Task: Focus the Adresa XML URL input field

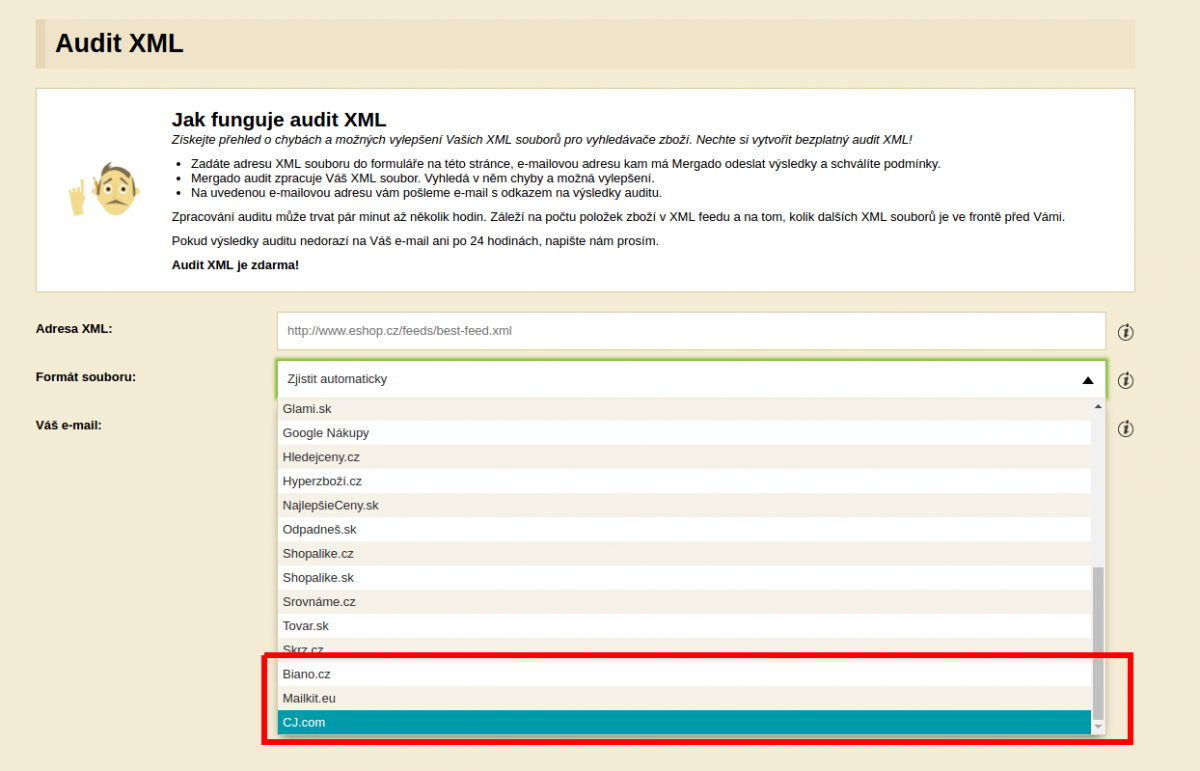Action: click(x=691, y=330)
